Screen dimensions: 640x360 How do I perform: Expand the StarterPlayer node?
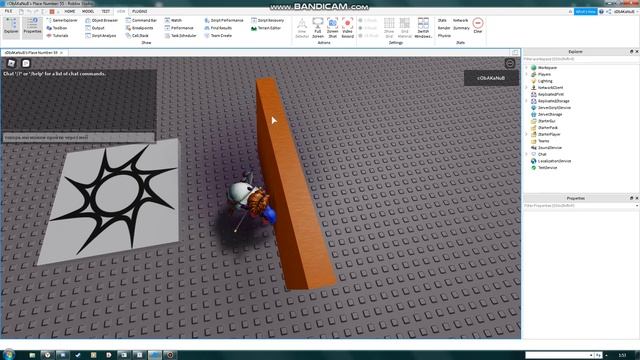pyautogui.click(x=527, y=134)
